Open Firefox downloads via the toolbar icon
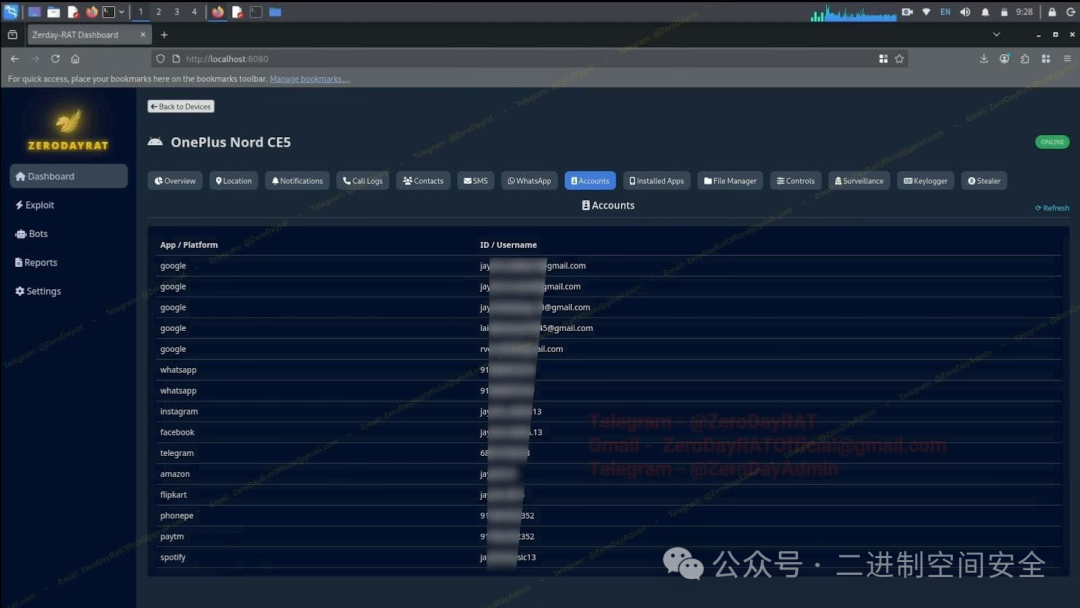The height and width of the screenshot is (608, 1080). point(984,59)
